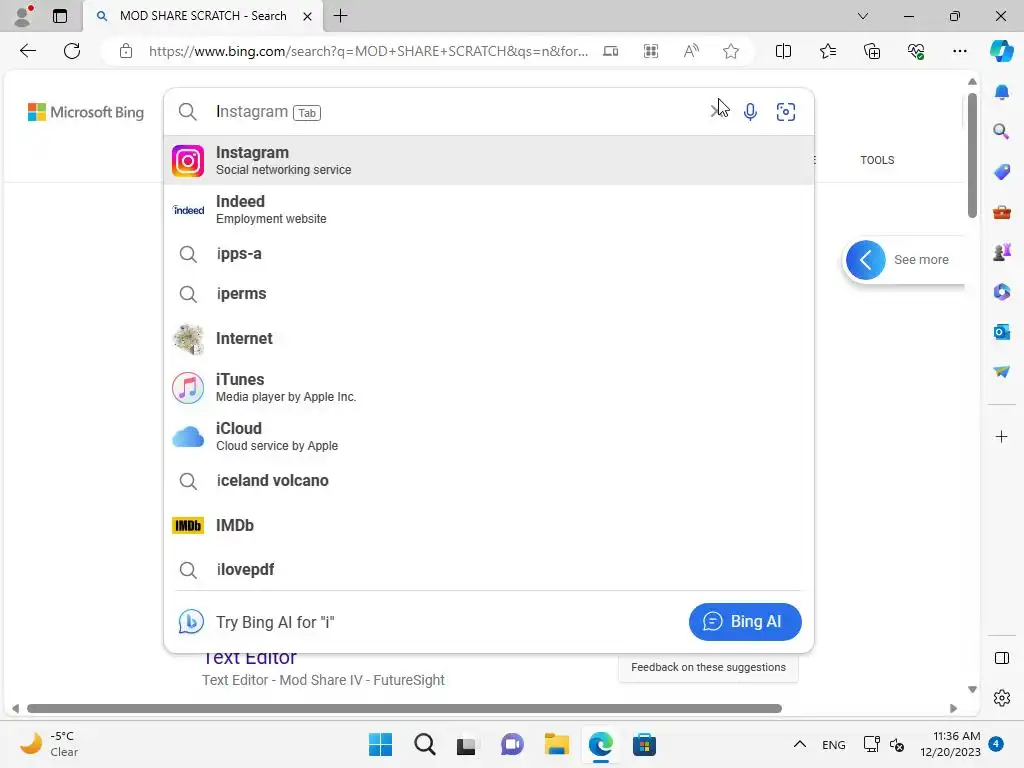Open the weather widget showing -5°C
Viewport: 1024px width, 768px height.
pyautogui.click(x=49, y=744)
